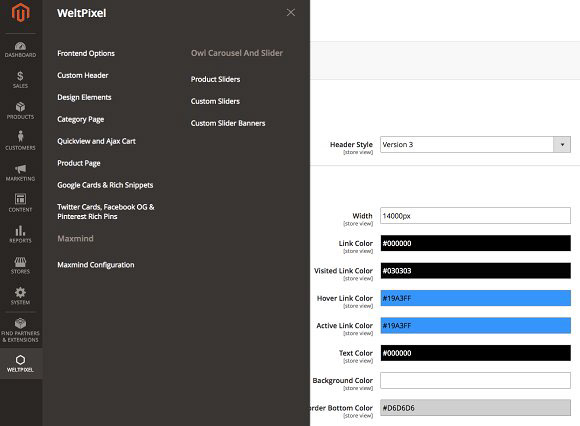The height and width of the screenshot is (426, 580).
Task: Click the WeltPixel panel title
Action: pos(81,13)
